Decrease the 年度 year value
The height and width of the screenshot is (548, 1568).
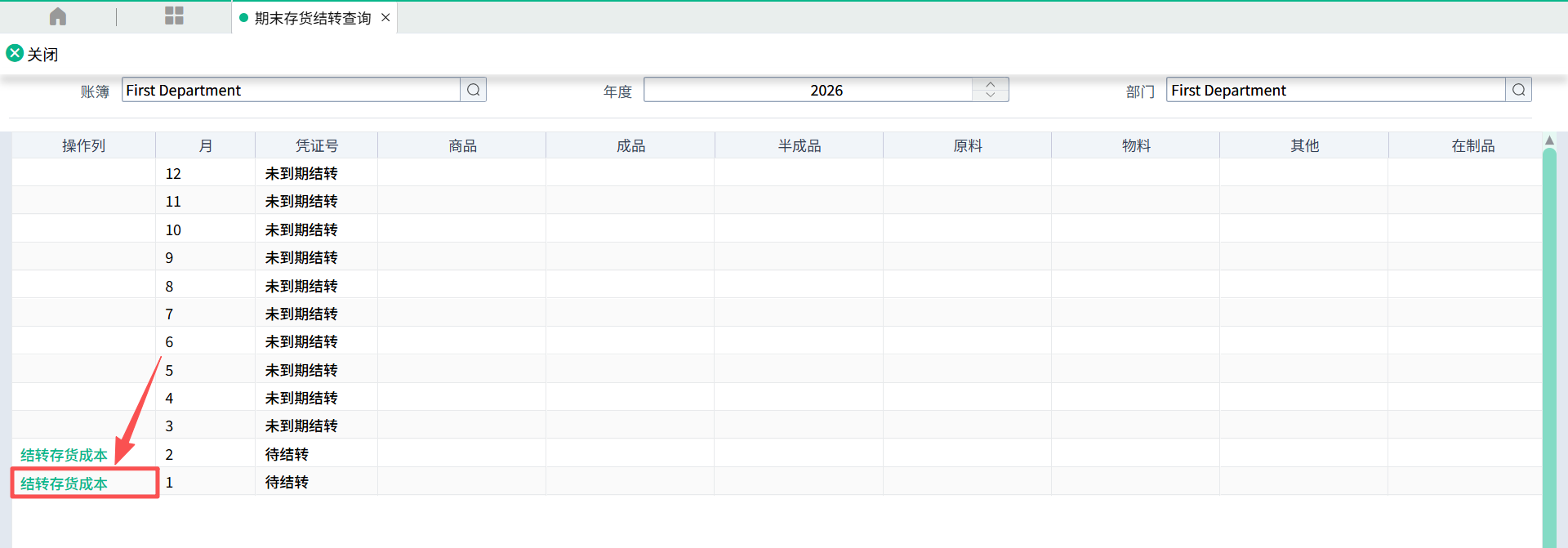pos(990,96)
